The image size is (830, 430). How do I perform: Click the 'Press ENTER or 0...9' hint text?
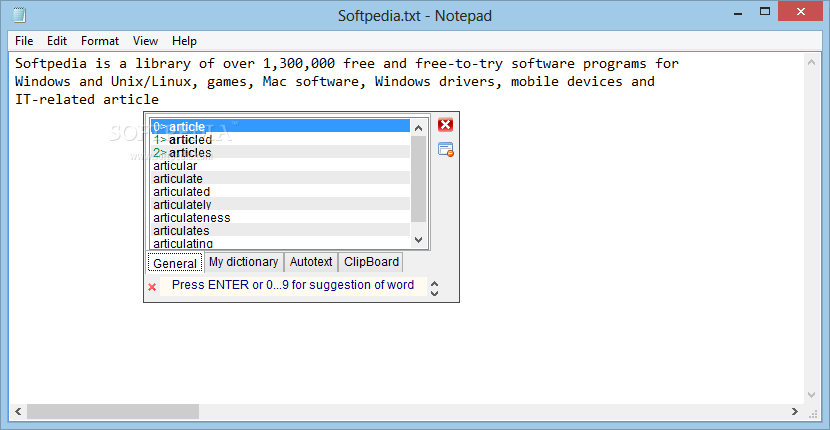coord(293,285)
